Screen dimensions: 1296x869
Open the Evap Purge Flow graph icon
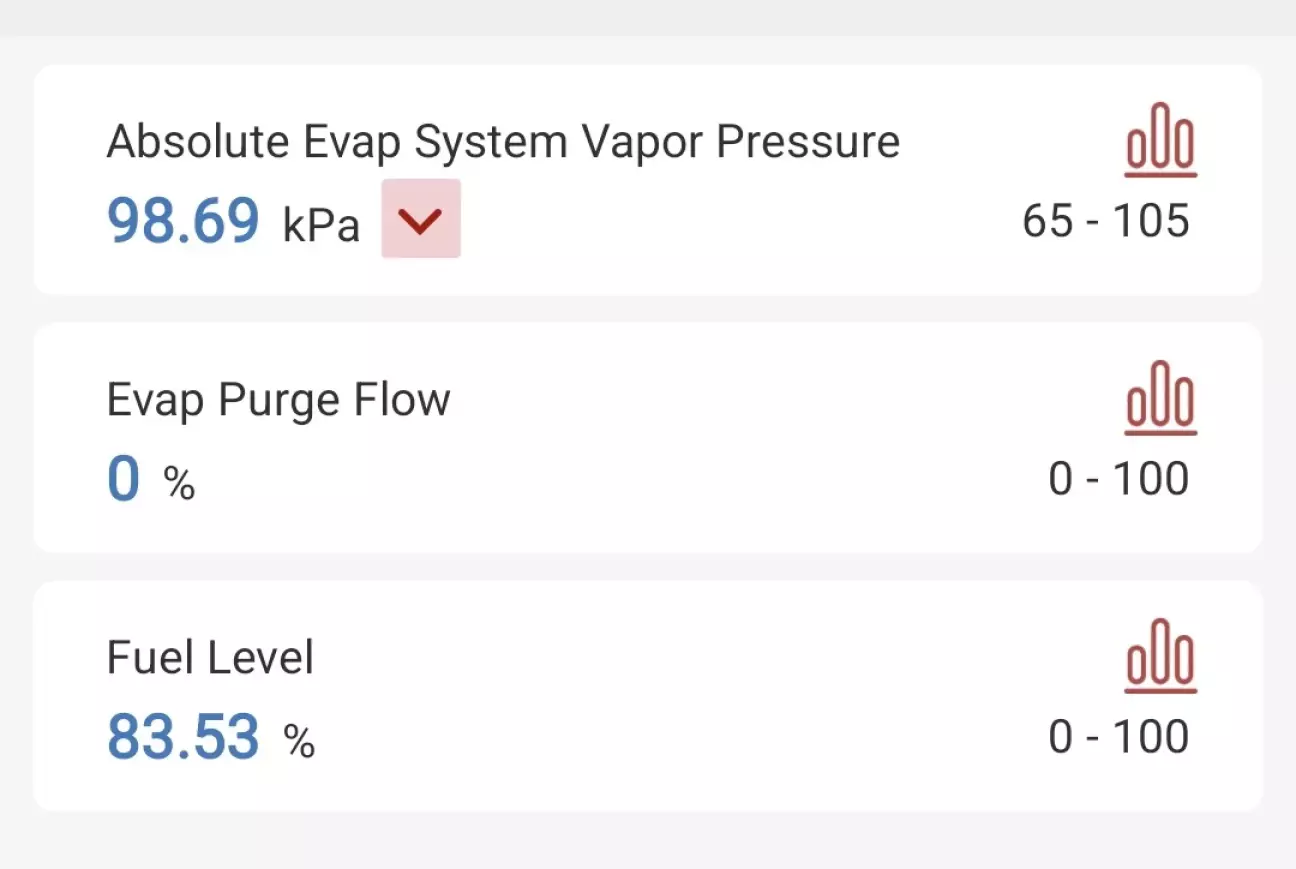click(1160, 398)
